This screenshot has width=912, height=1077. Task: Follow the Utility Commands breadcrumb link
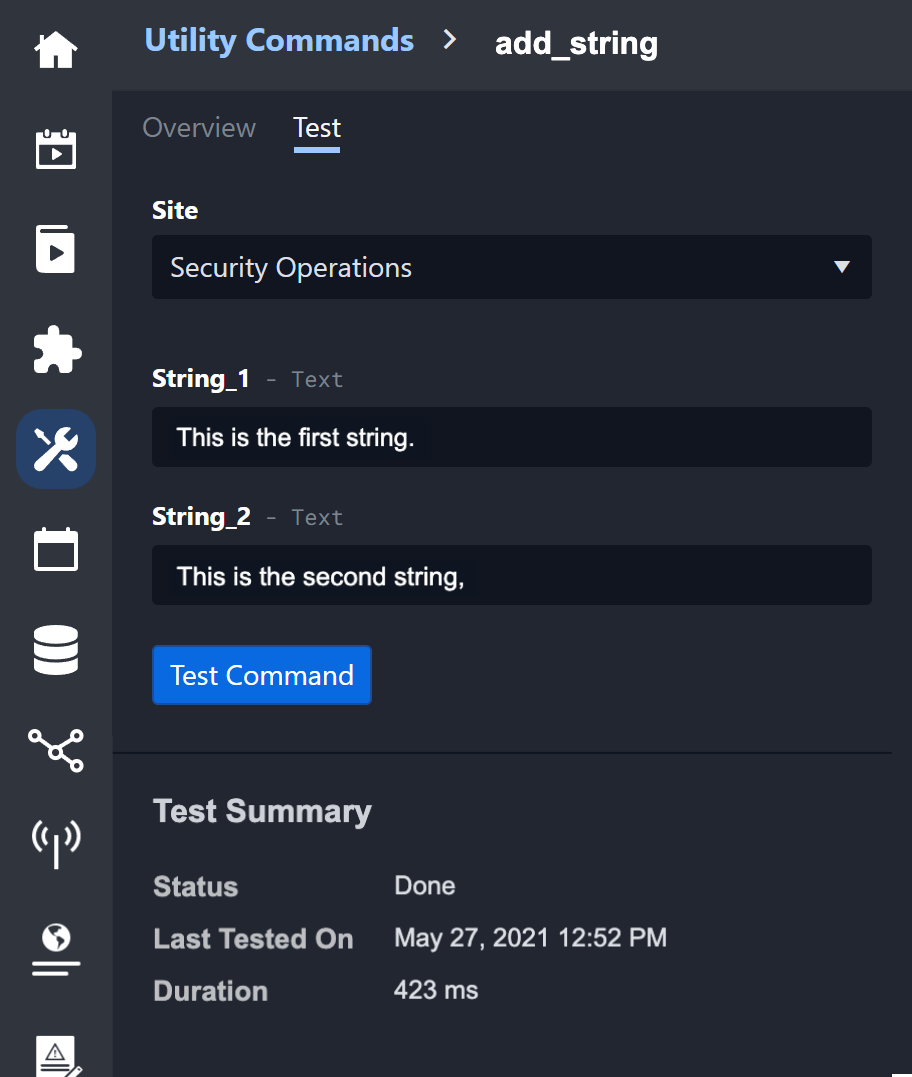[279, 40]
